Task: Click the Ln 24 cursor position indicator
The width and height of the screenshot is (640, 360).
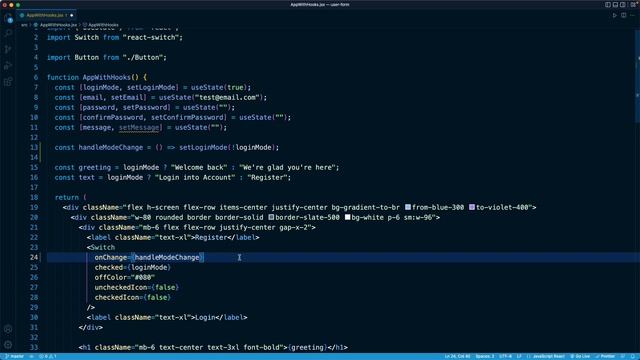Action: pyautogui.click(x=458, y=356)
